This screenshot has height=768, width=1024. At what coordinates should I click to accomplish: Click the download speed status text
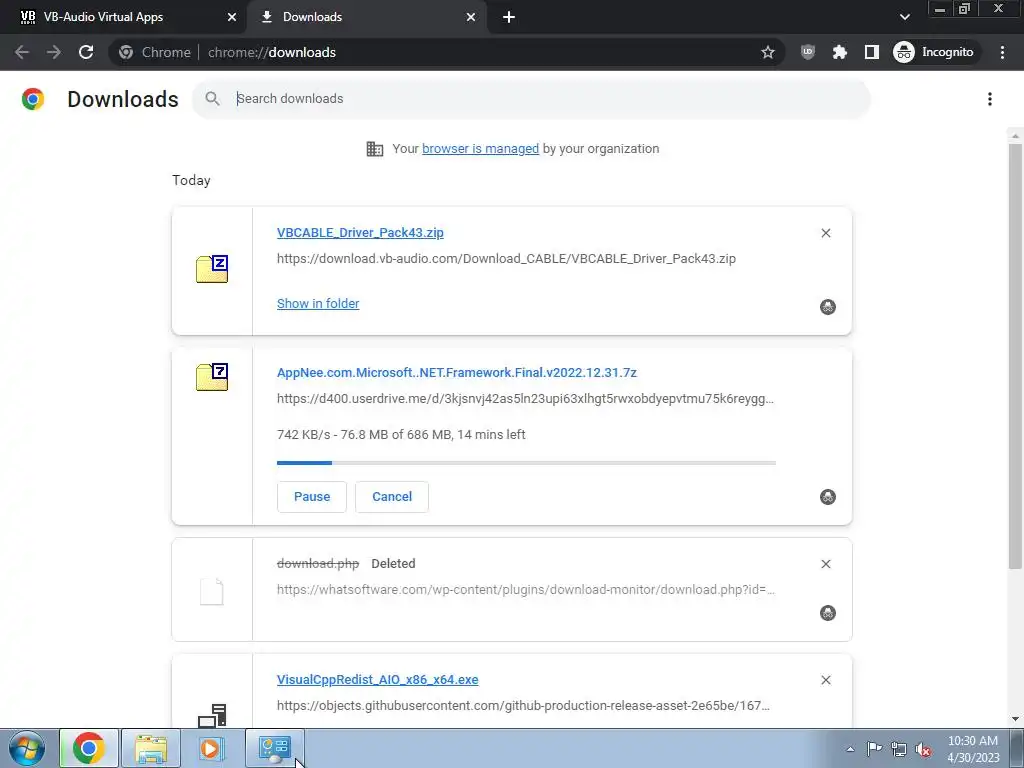coord(401,435)
